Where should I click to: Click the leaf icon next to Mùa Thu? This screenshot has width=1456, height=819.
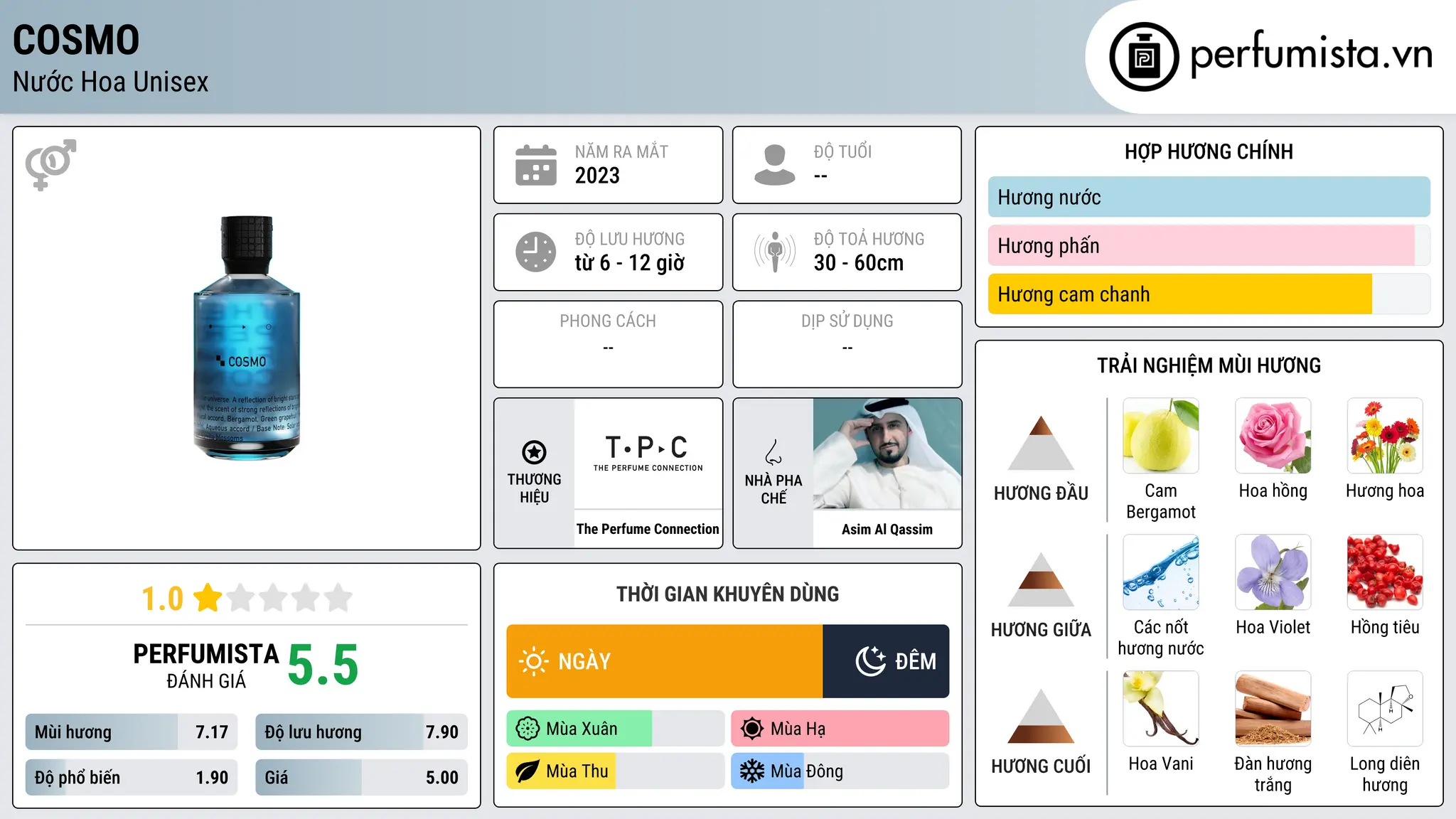(528, 771)
